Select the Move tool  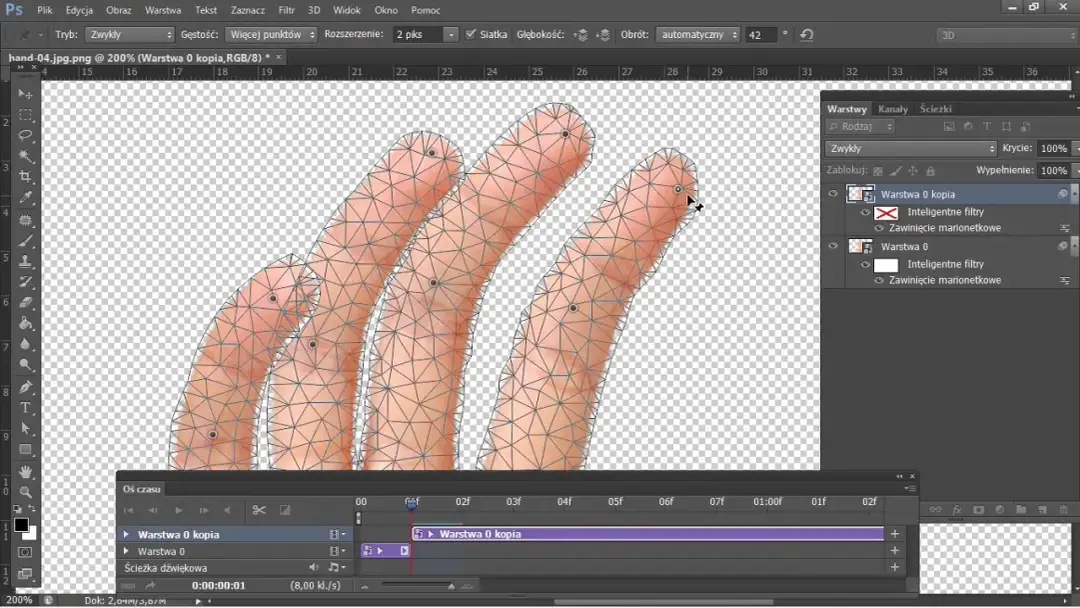pos(26,92)
